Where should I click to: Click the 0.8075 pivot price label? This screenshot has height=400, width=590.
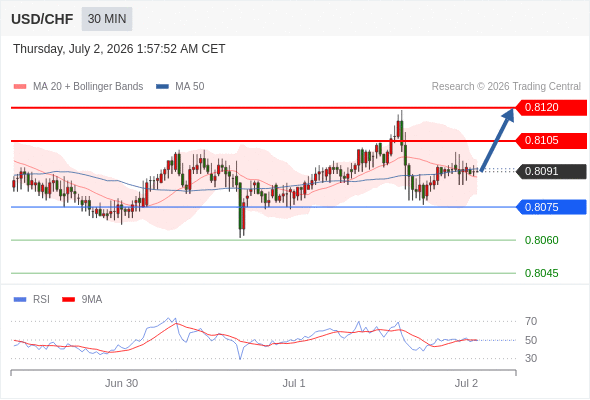(x=550, y=207)
